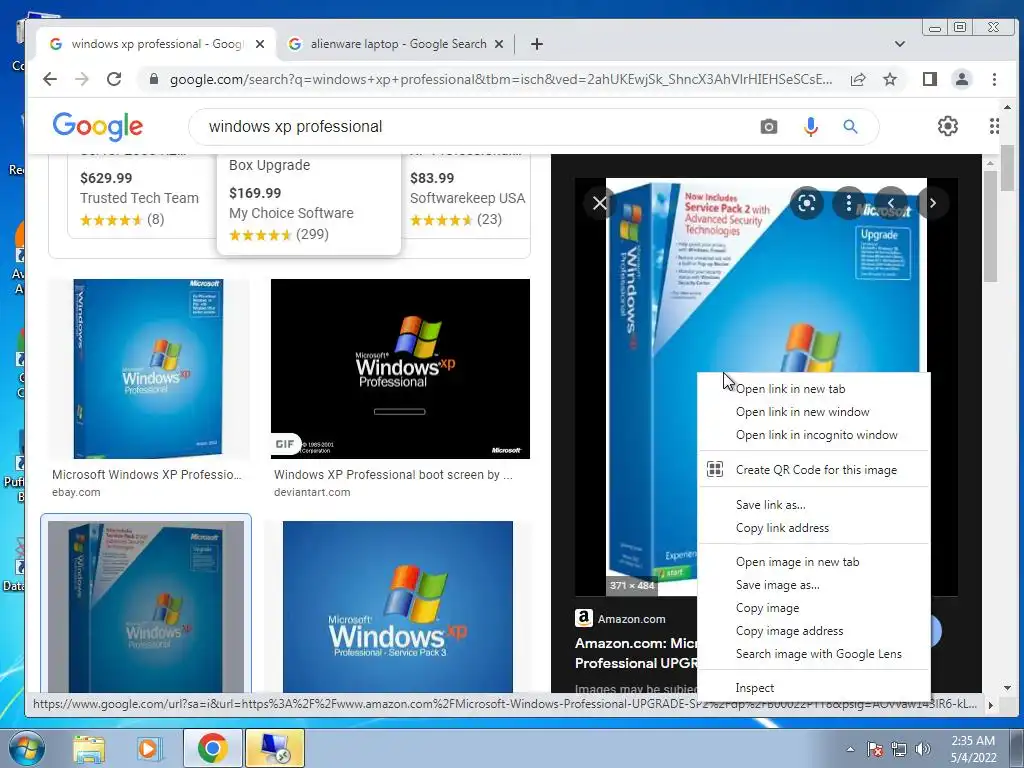Open the Chrome side panel icon
1024x768 pixels.
929,79
